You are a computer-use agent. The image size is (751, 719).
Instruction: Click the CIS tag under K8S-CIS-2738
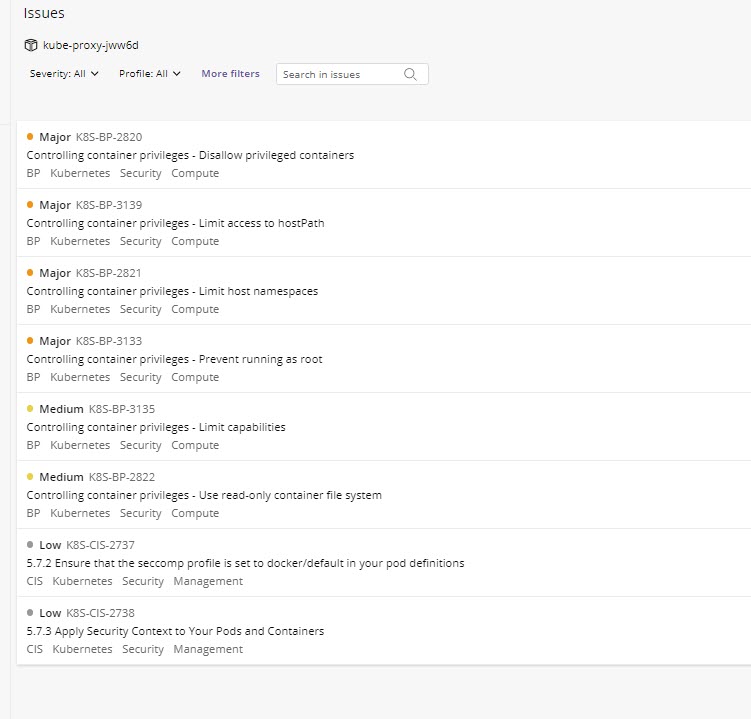tap(35, 649)
